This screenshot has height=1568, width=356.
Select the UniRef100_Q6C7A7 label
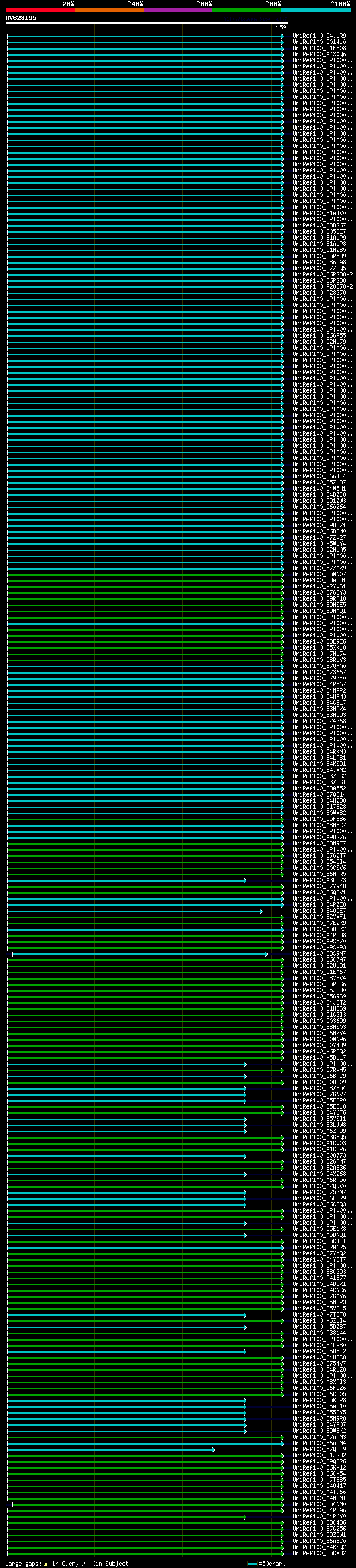pos(319,960)
